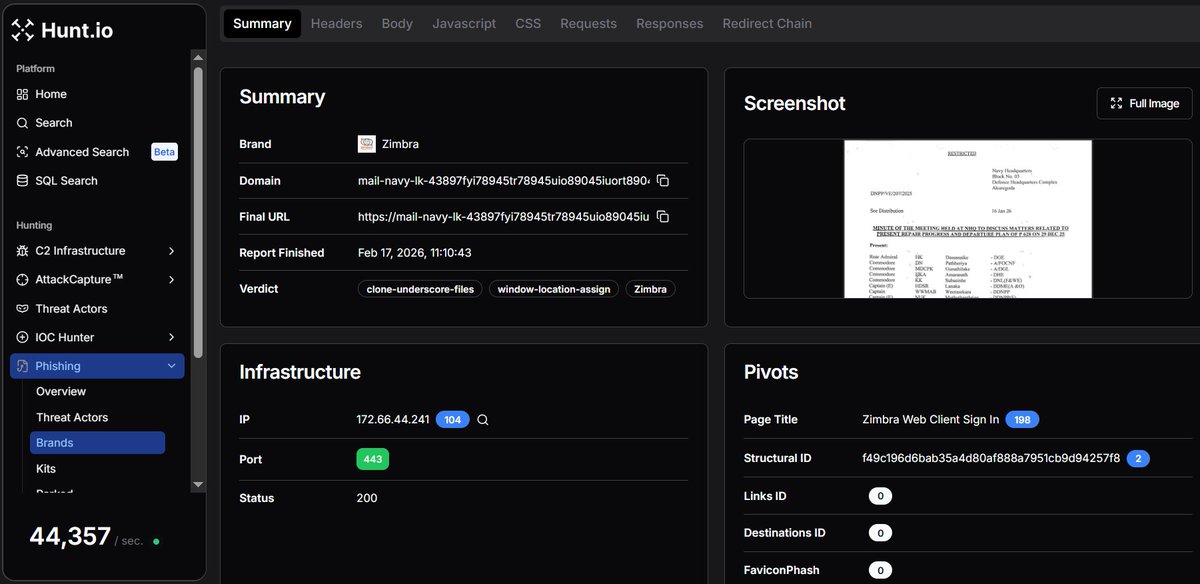The height and width of the screenshot is (584, 1200).
Task: Open the Full Image button
Action: [1145, 103]
